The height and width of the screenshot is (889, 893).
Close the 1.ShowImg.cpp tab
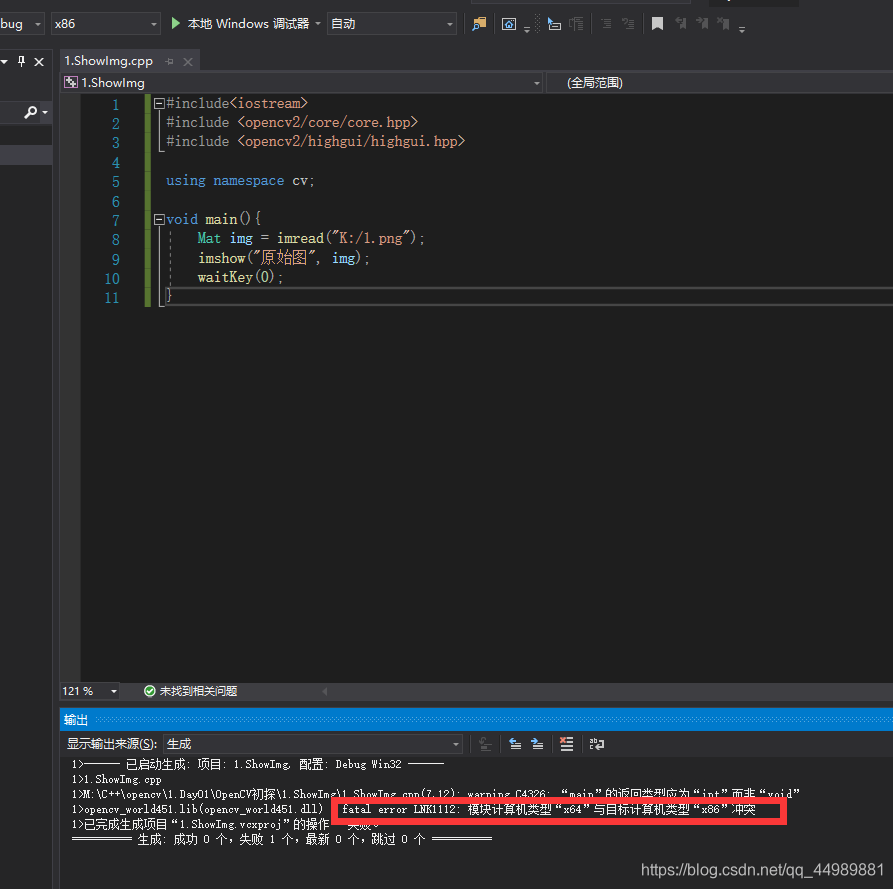pyautogui.click(x=188, y=62)
